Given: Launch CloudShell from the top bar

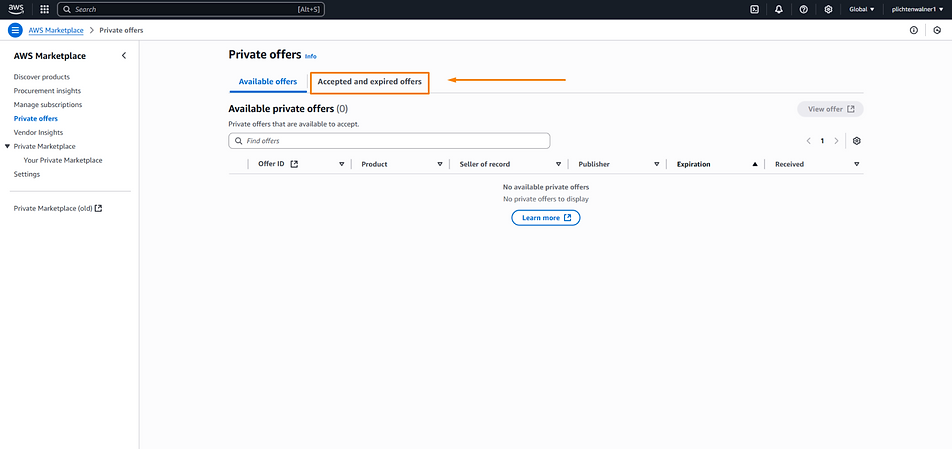Looking at the screenshot, I should (754, 10).
